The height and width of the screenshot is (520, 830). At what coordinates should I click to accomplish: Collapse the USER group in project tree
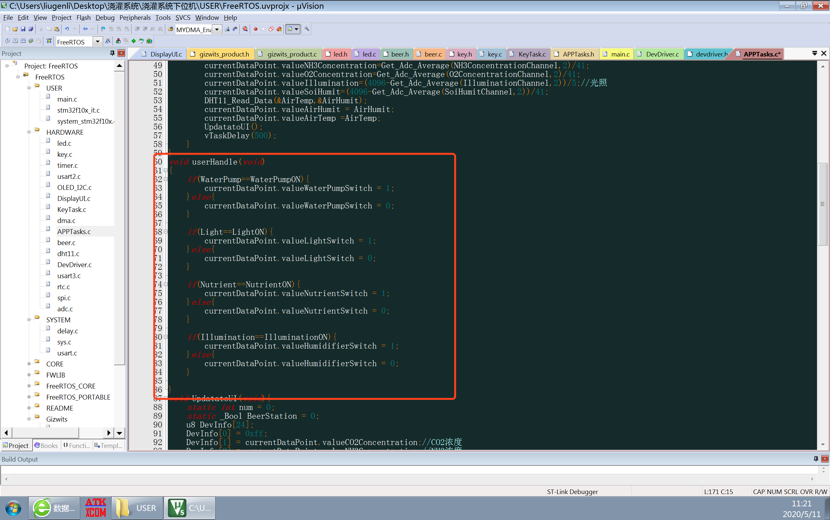coord(29,88)
